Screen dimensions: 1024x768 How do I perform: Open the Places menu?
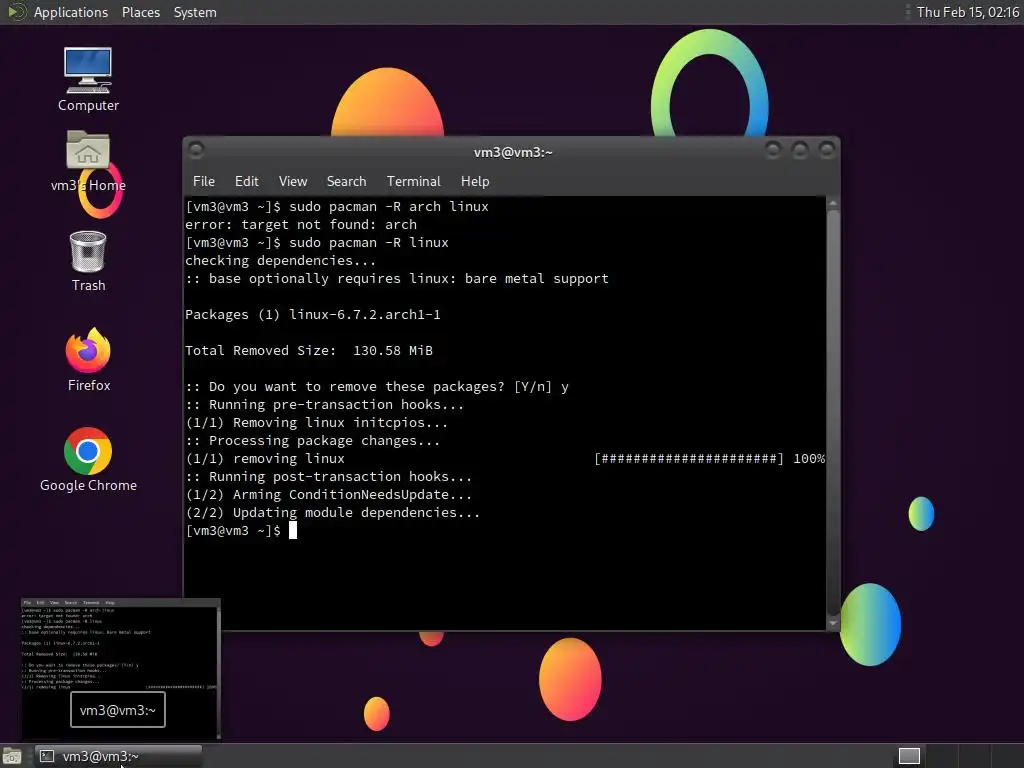[140, 12]
